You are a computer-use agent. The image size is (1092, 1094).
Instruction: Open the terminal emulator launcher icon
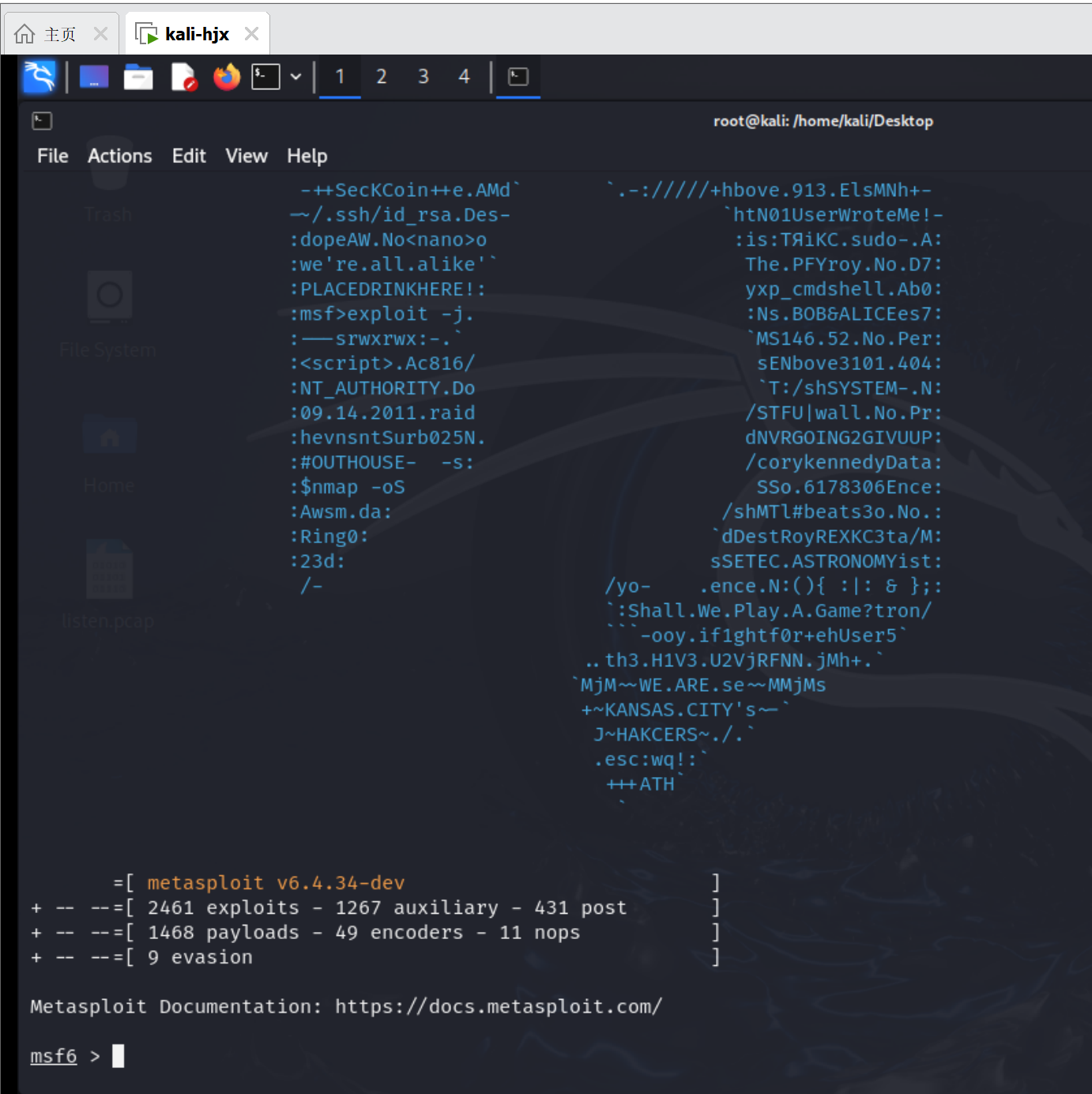[x=265, y=77]
